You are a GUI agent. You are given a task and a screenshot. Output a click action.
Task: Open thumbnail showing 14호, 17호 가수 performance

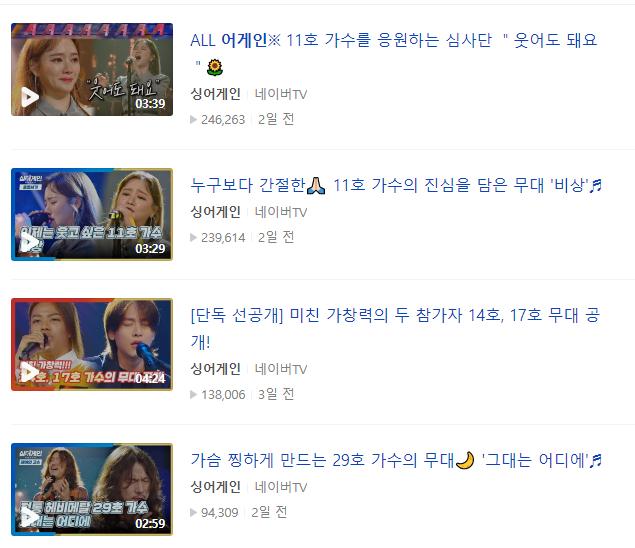coord(92,344)
